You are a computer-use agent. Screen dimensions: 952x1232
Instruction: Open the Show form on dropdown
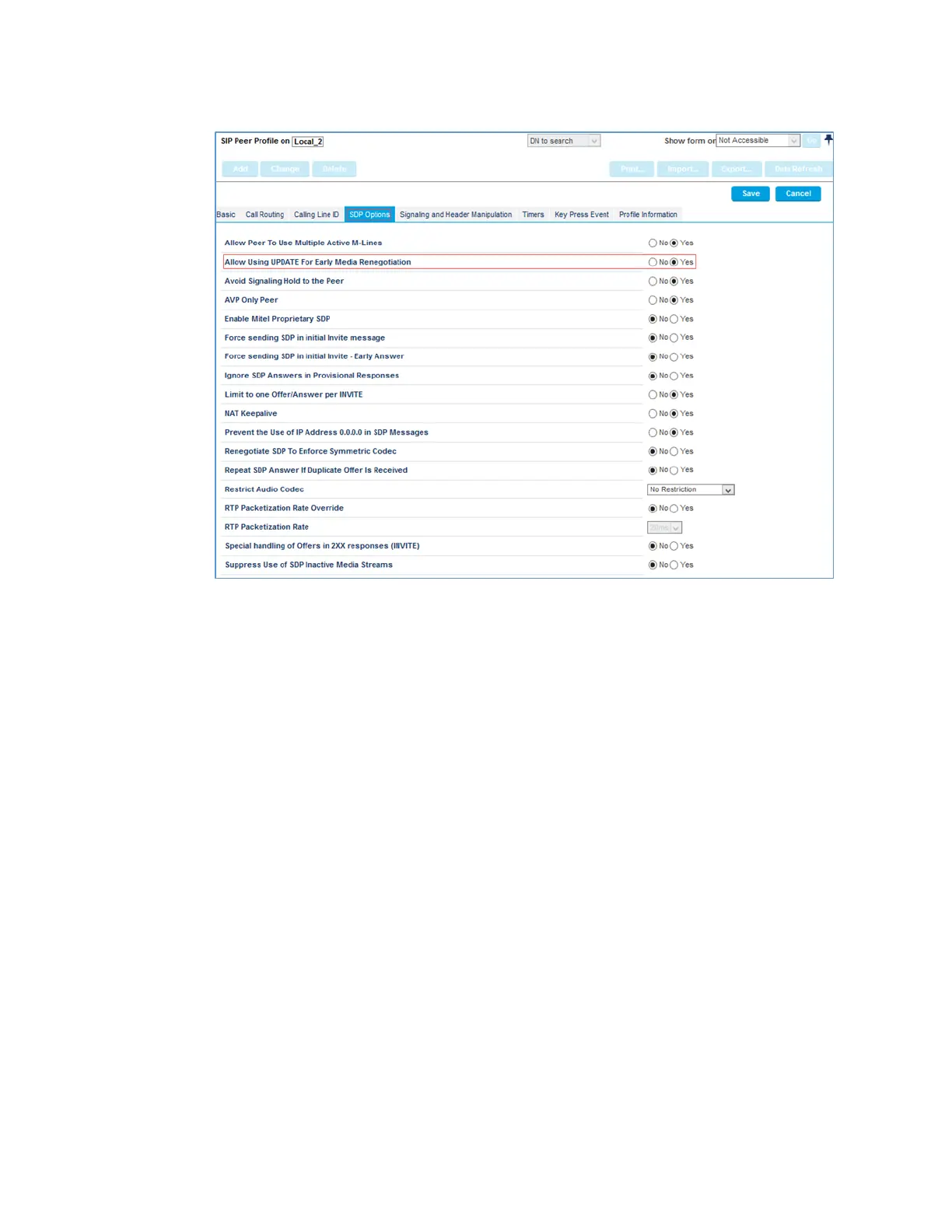click(x=758, y=141)
